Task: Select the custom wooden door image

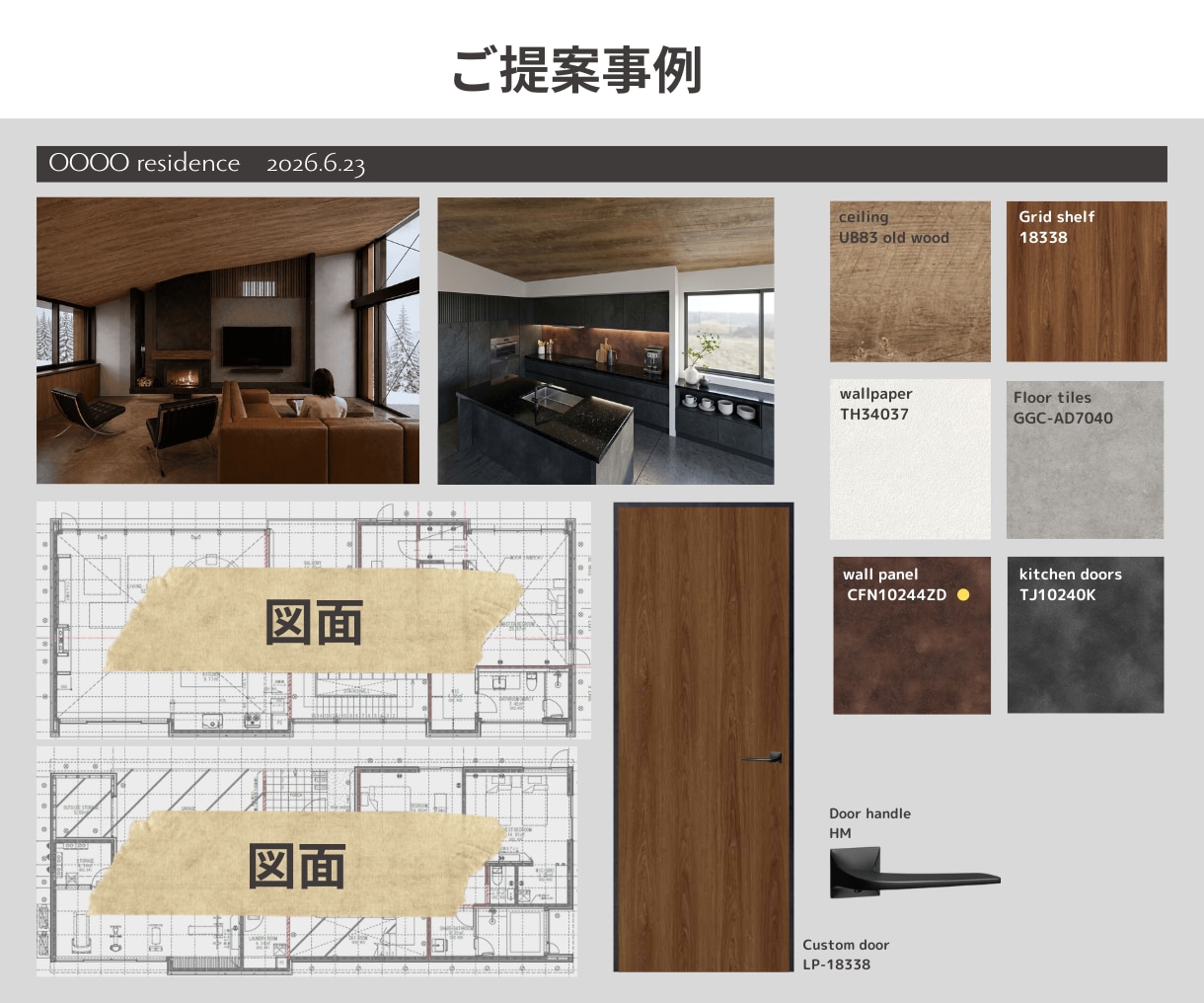Action: [x=704, y=737]
